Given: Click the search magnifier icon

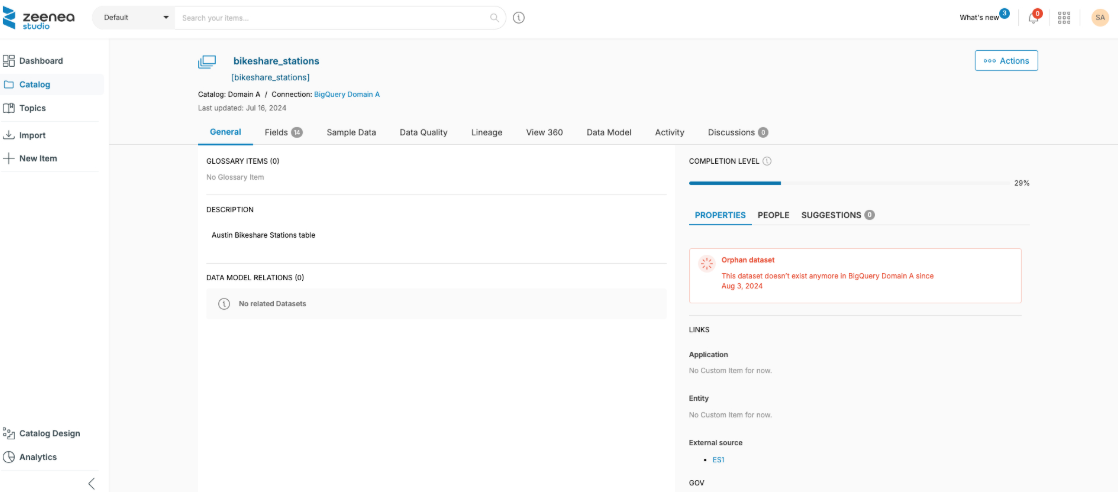Looking at the screenshot, I should click(494, 18).
